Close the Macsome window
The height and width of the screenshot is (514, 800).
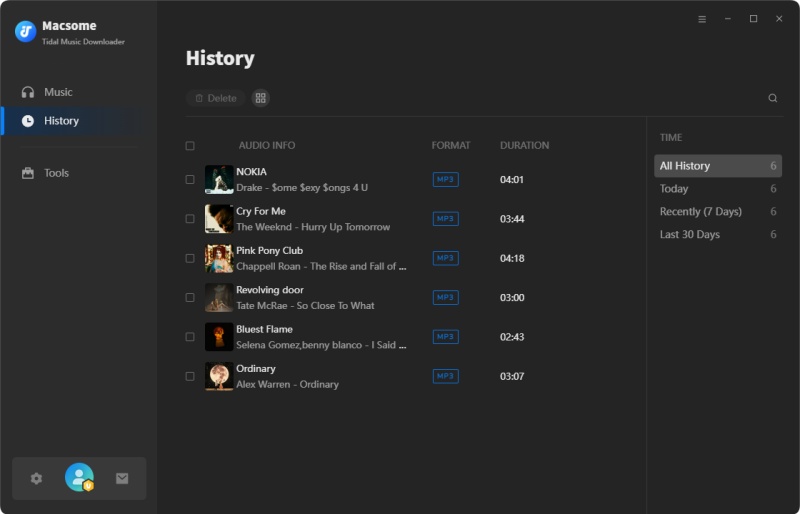[x=779, y=19]
